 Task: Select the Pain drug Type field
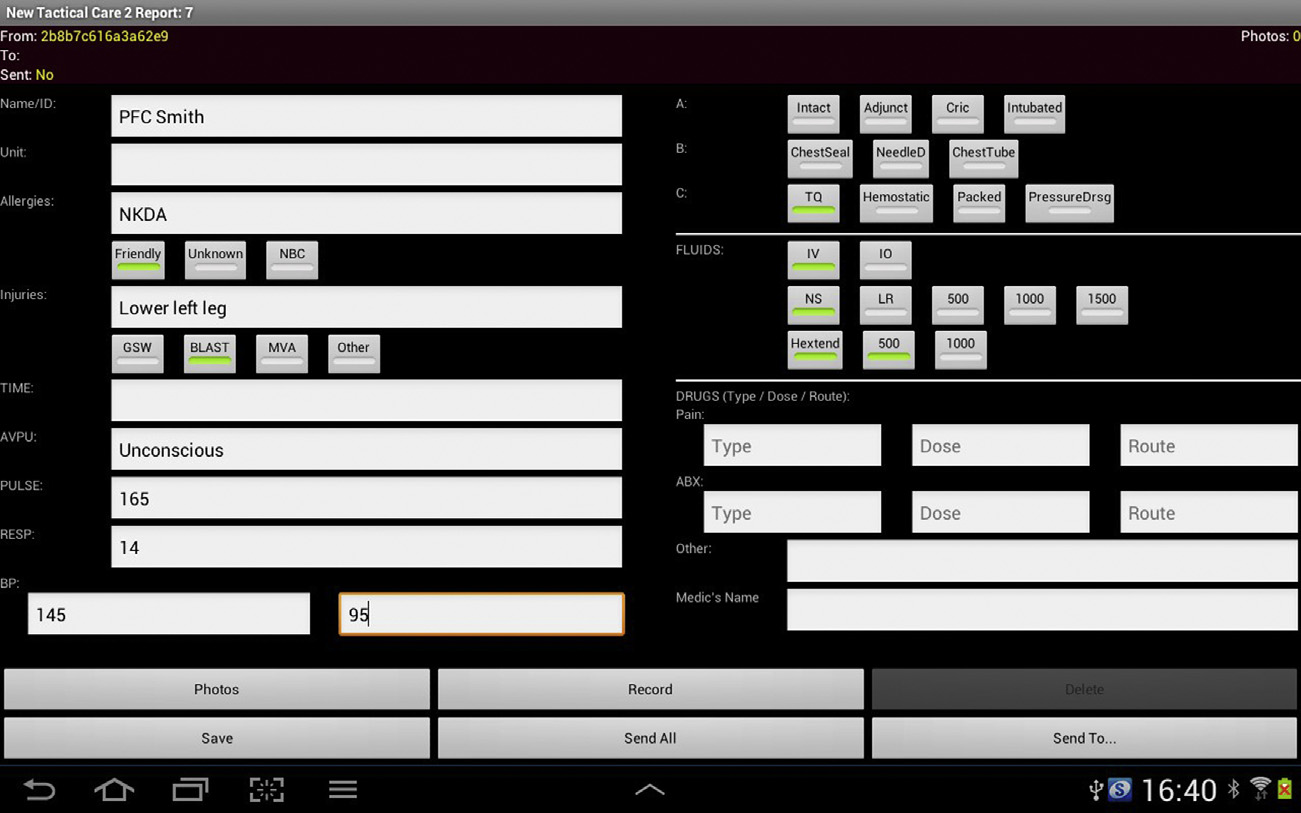tap(792, 446)
